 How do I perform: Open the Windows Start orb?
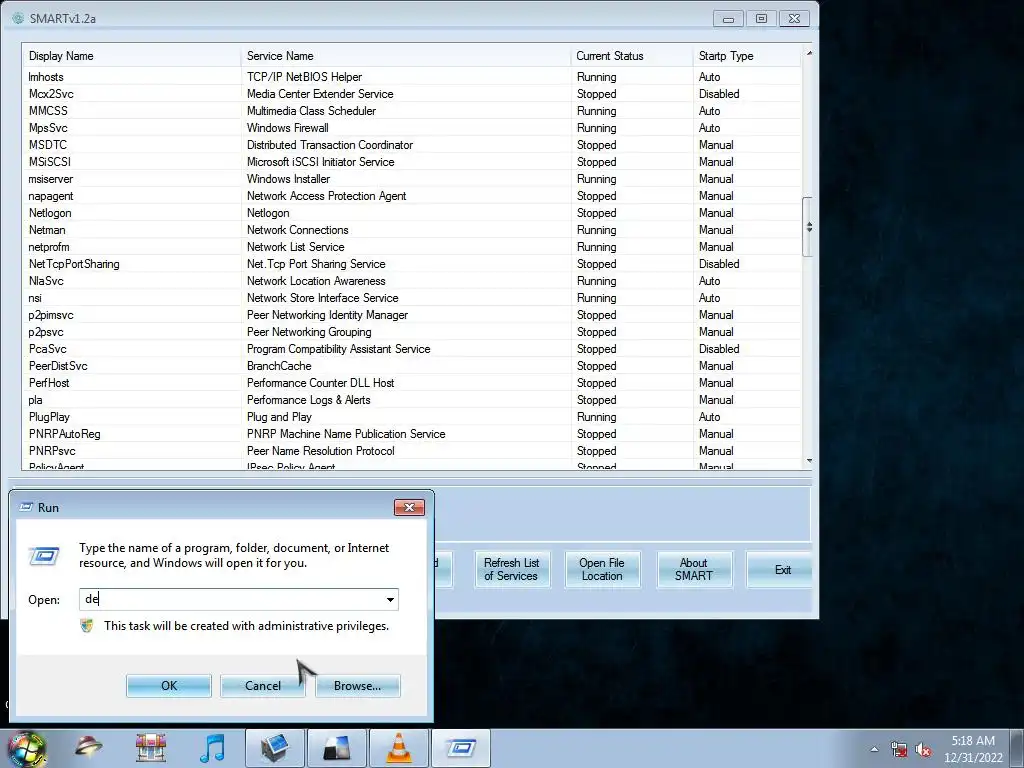tap(27, 748)
